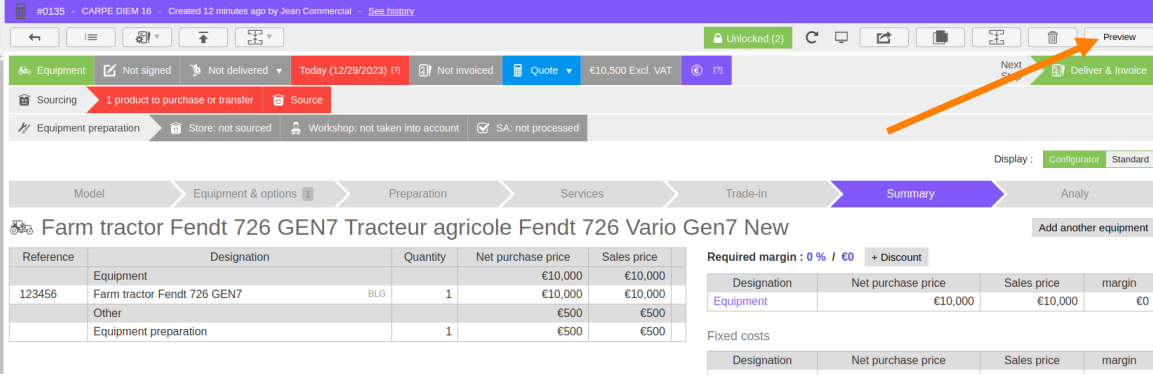Expand the Not delivered dropdown arrow
This screenshot has width=1153, height=382.
279,71
